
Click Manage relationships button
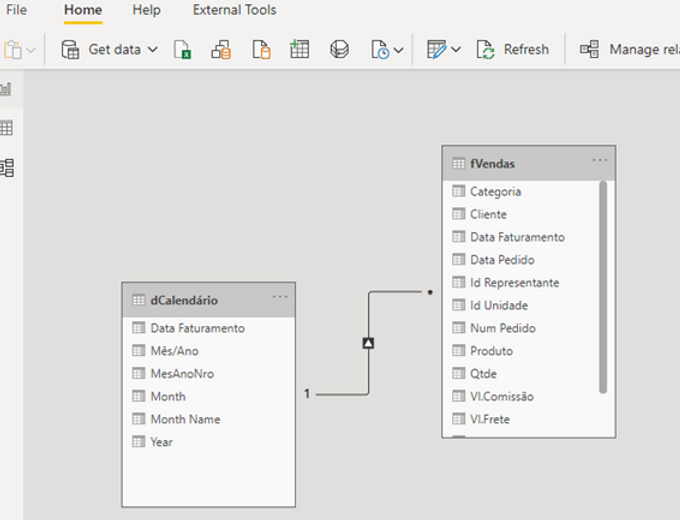630,49
